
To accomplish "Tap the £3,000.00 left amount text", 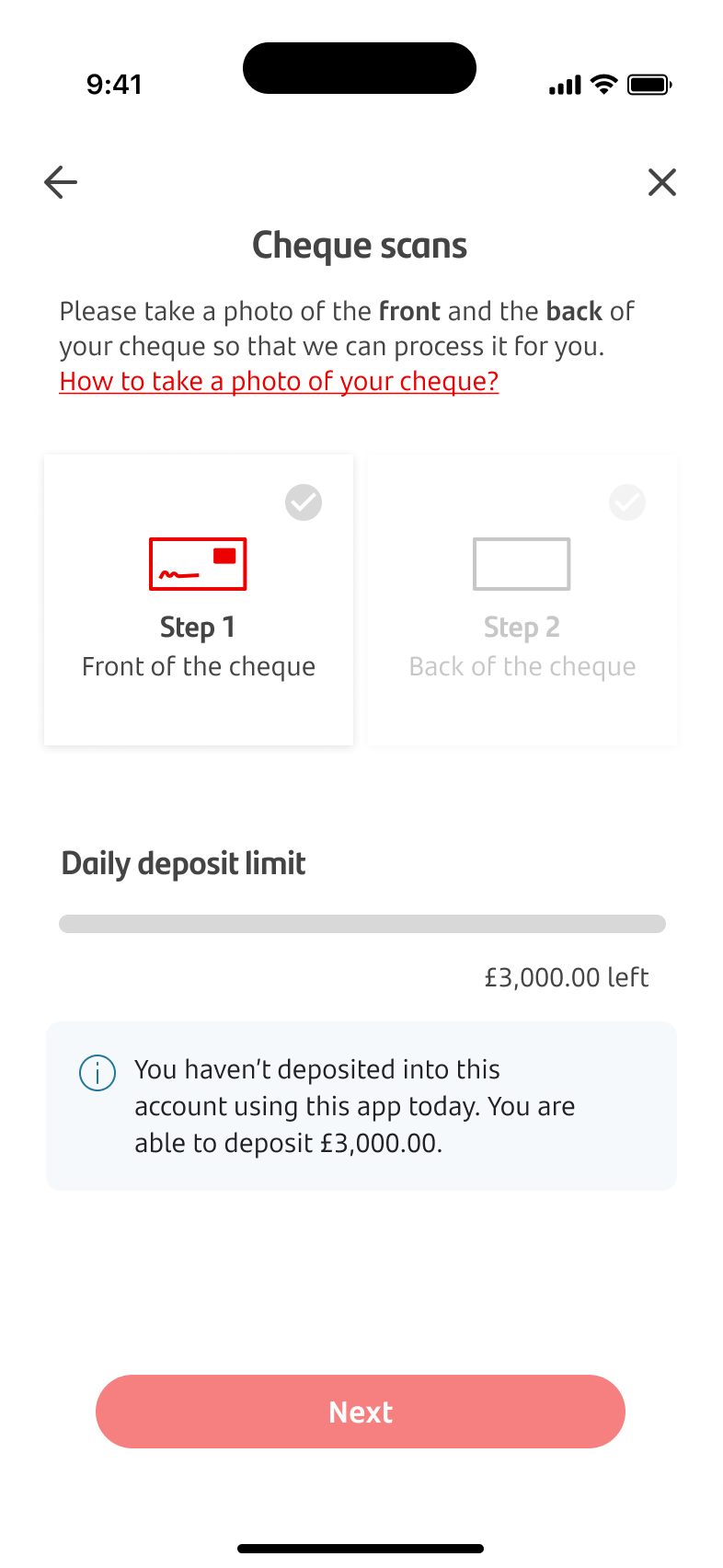I will click(x=568, y=977).
